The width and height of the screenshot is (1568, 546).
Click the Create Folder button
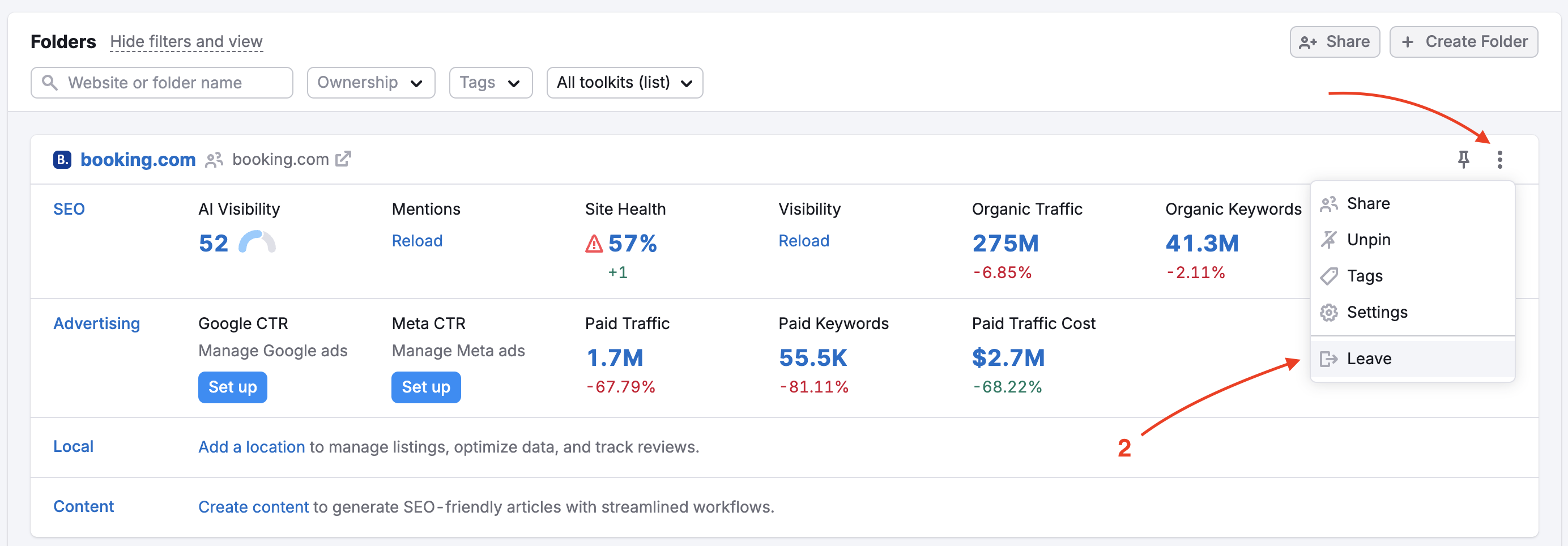point(1463,42)
